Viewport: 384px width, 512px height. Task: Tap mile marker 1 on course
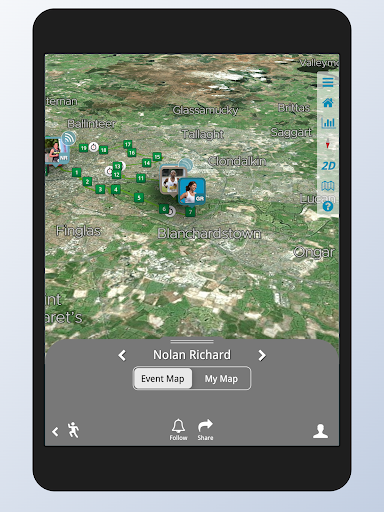[76, 172]
